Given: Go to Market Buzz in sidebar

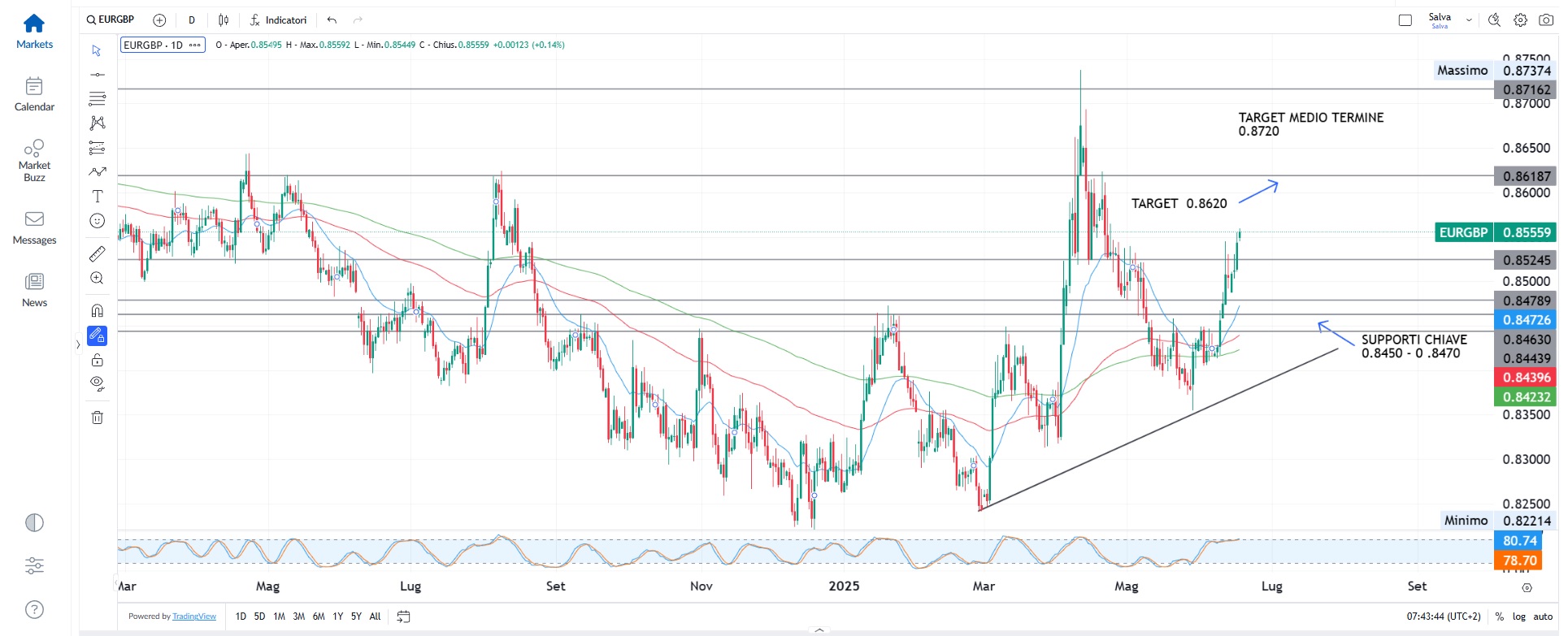Looking at the screenshot, I should [34, 159].
